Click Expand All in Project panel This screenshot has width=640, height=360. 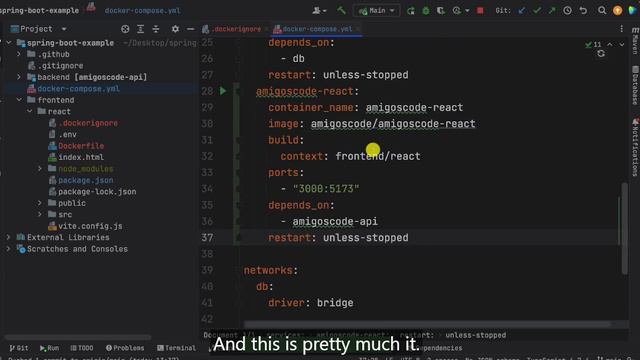pyautogui.click(x=140, y=29)
